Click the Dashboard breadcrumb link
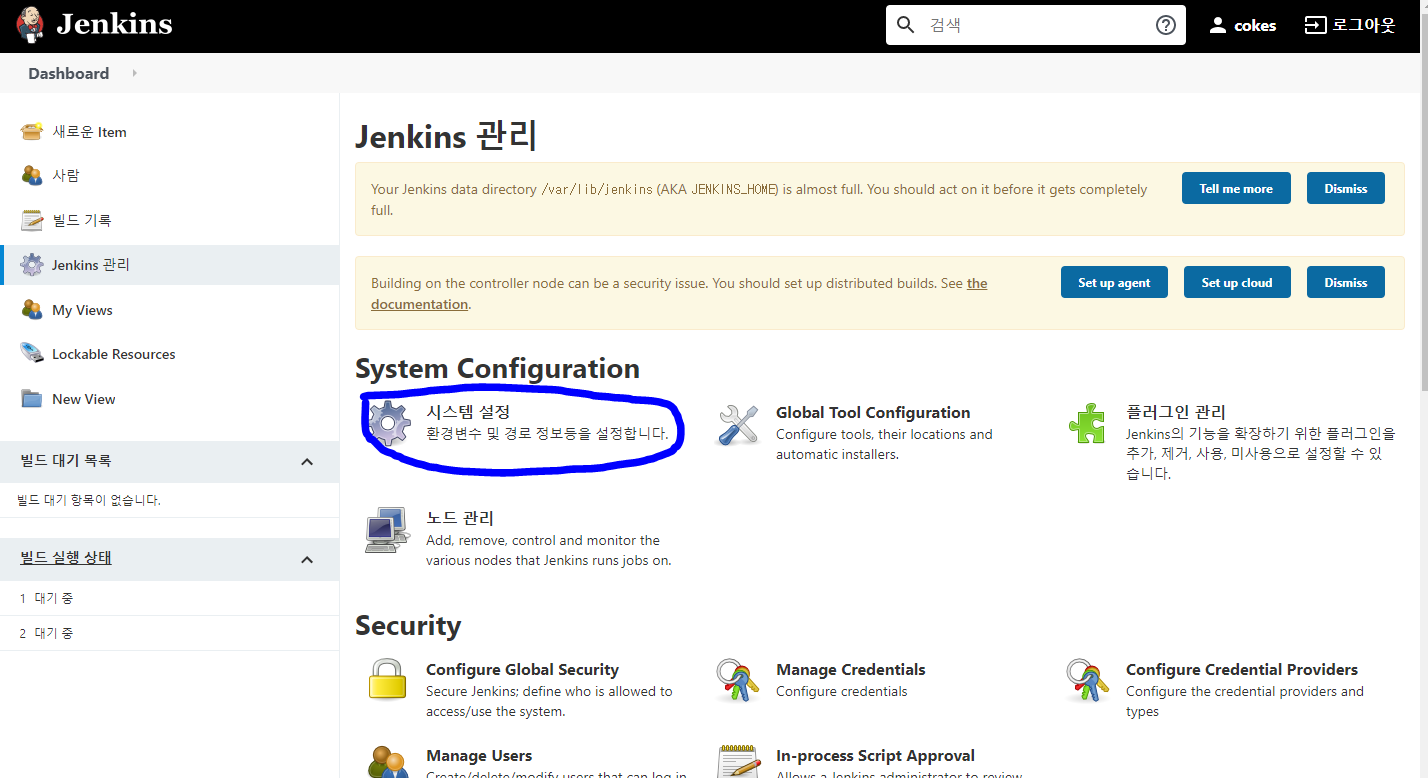The width and height of the screenshot is (1428, 778). [69, 73]
